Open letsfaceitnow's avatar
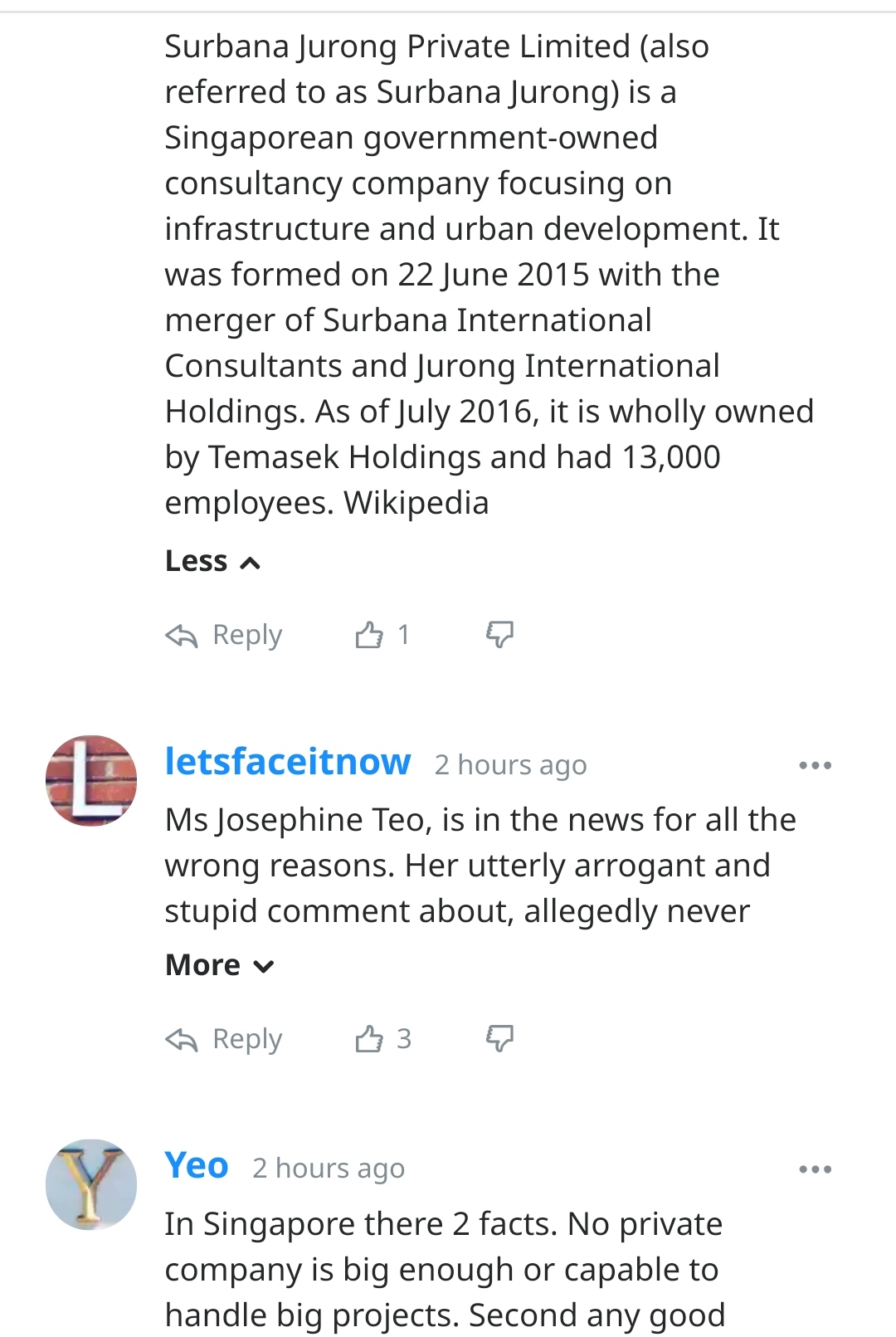The width and height of the screenshot is (896, 1337). point(91,780)
